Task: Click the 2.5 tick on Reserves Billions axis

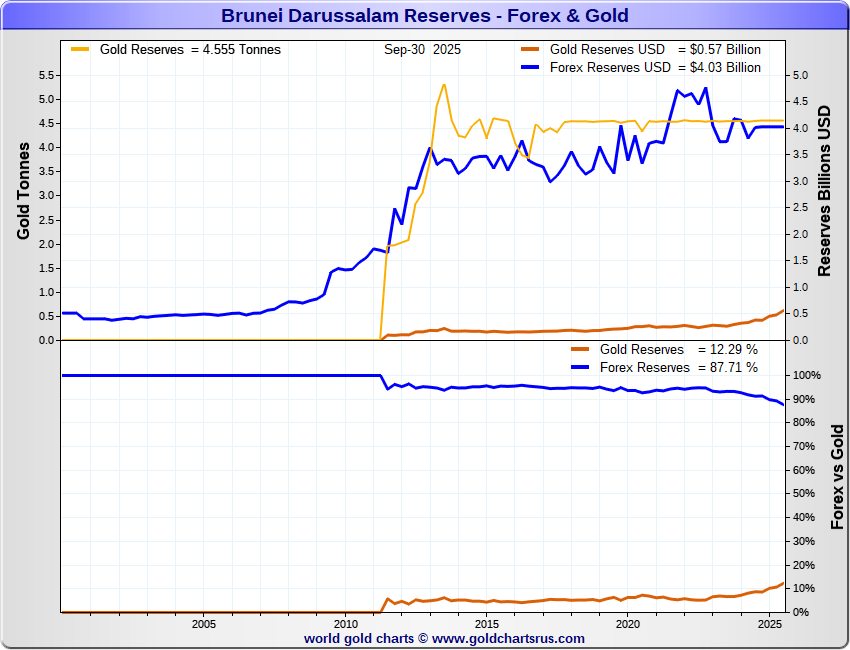Action: click(800, 208)
